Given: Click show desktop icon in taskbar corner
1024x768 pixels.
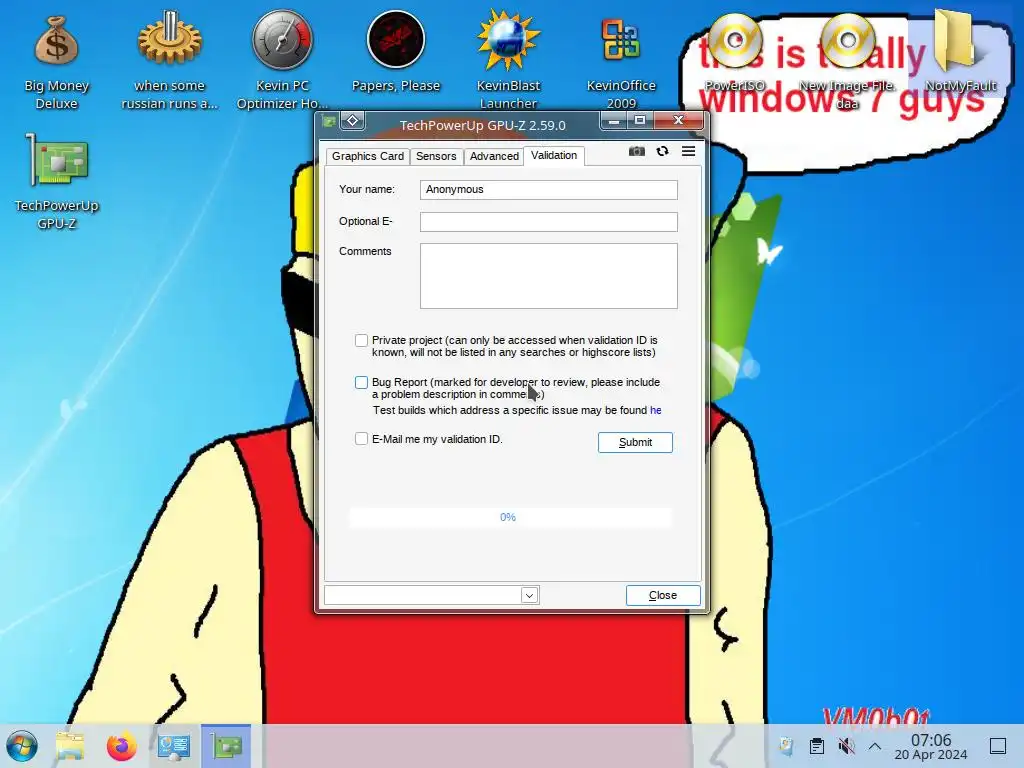Looking at the screenshot, I should point(998,746).
